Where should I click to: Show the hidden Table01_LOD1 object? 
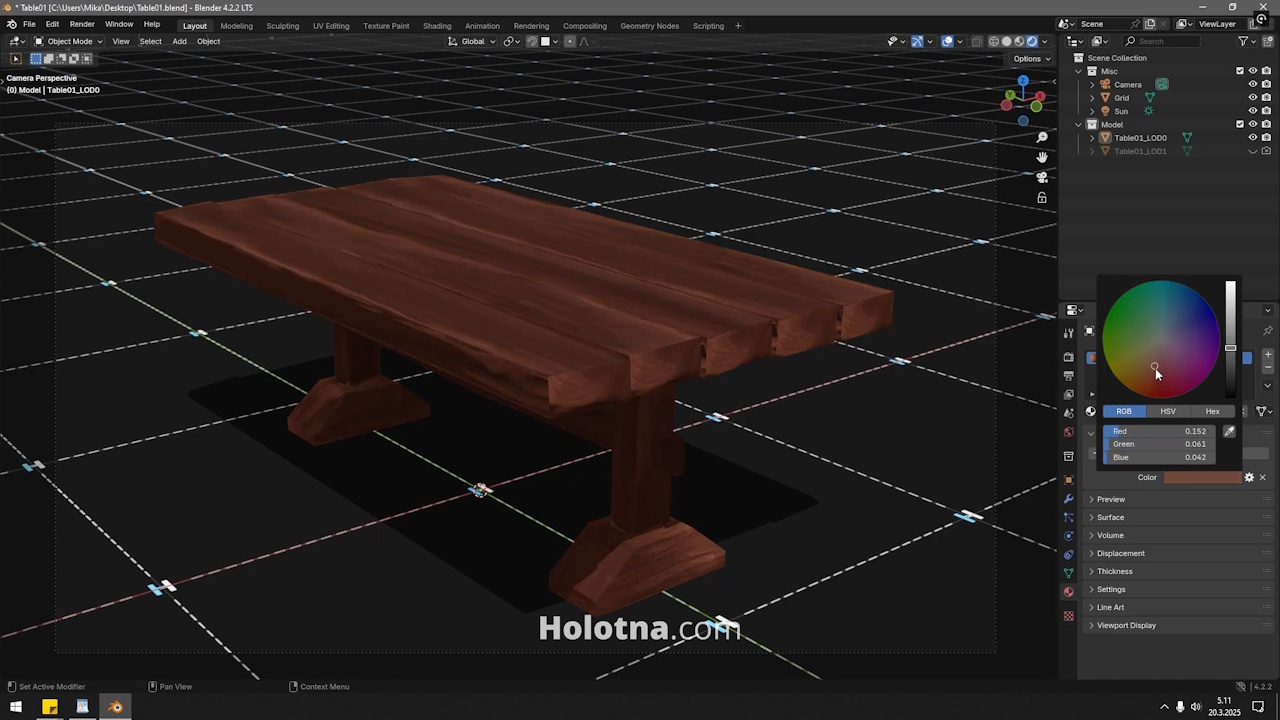[1252, 151]
